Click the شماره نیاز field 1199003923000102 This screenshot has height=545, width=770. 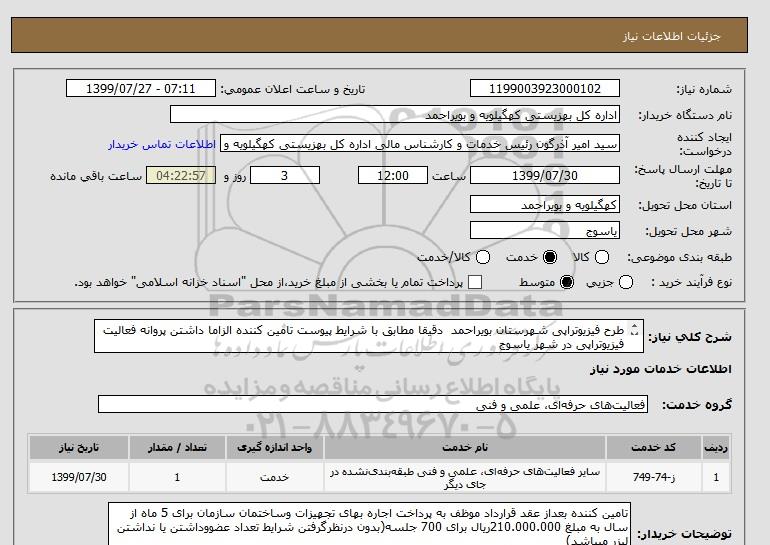coord(545,89)
